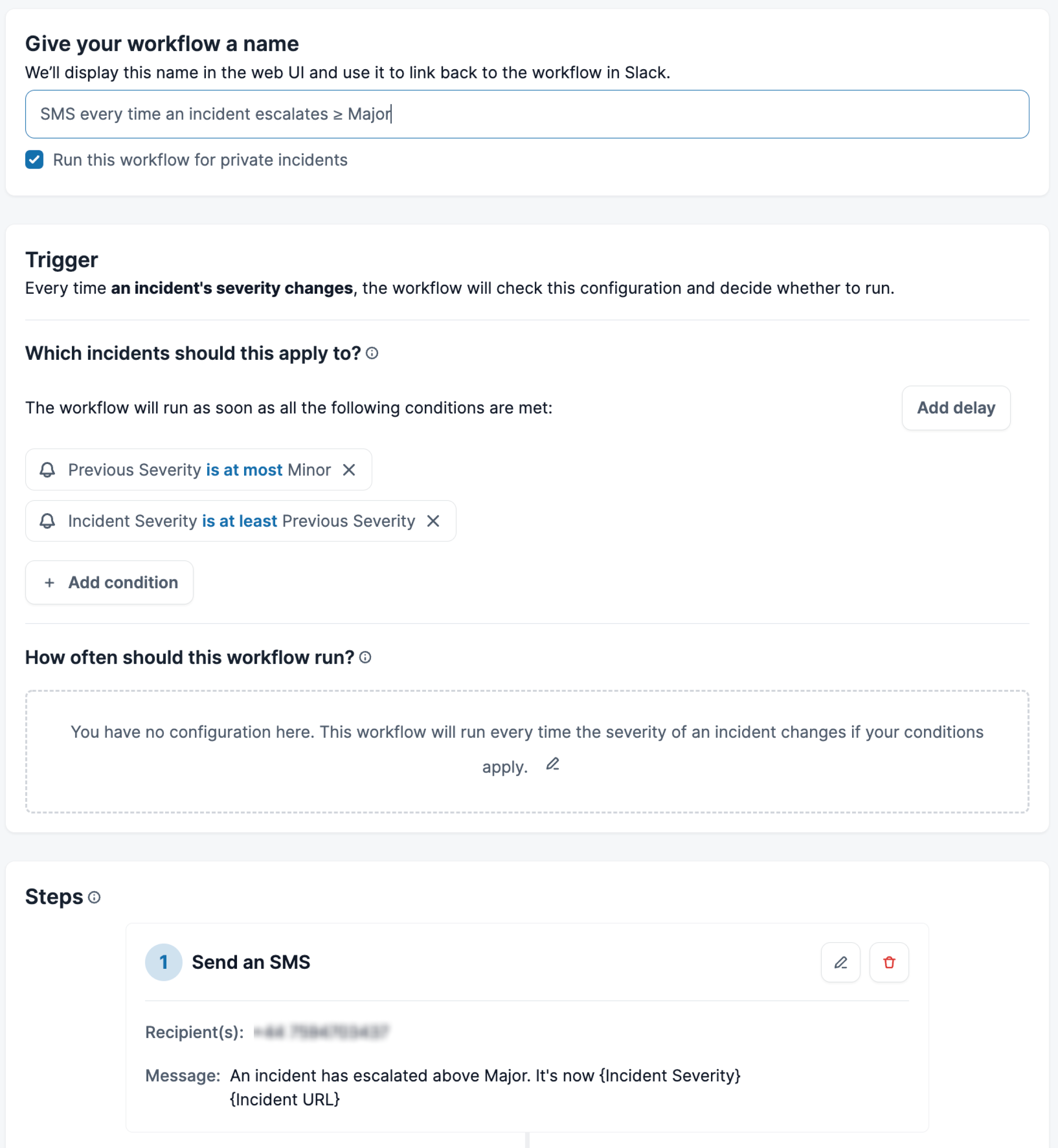Open info tooltip beside How often heading

[365, 657]
